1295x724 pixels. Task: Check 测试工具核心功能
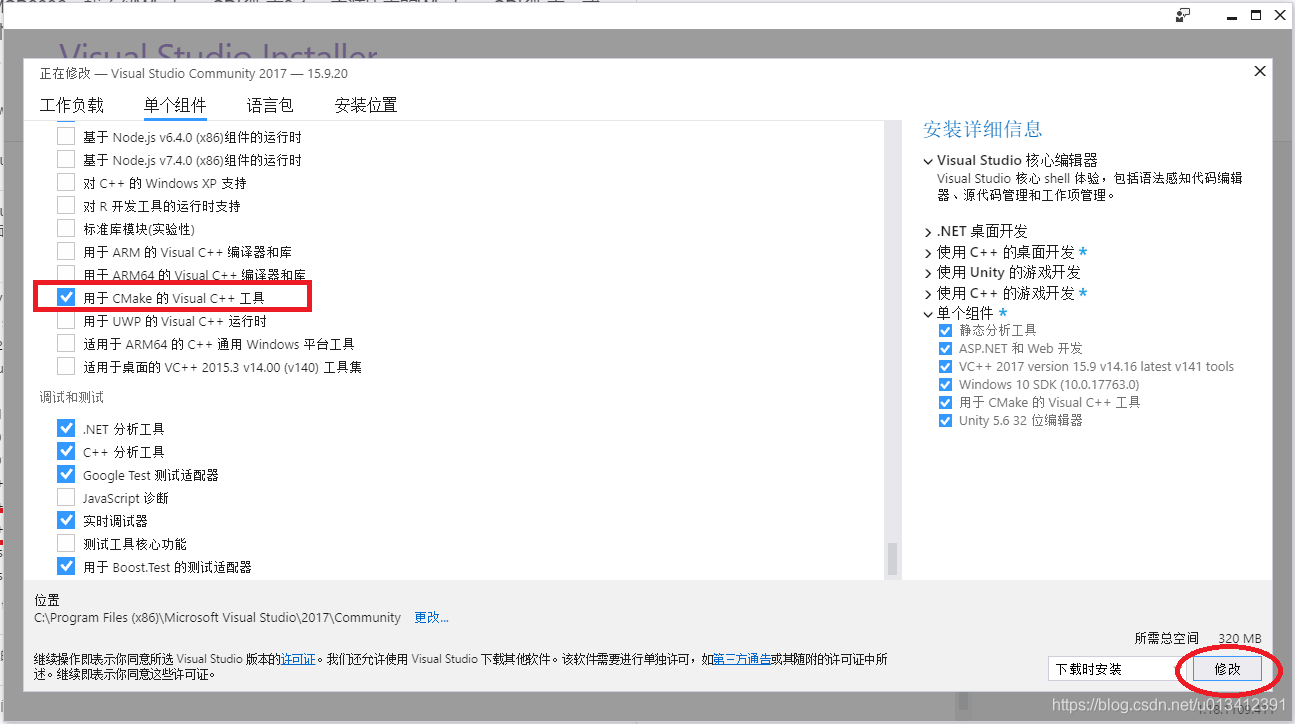[66, 544]
